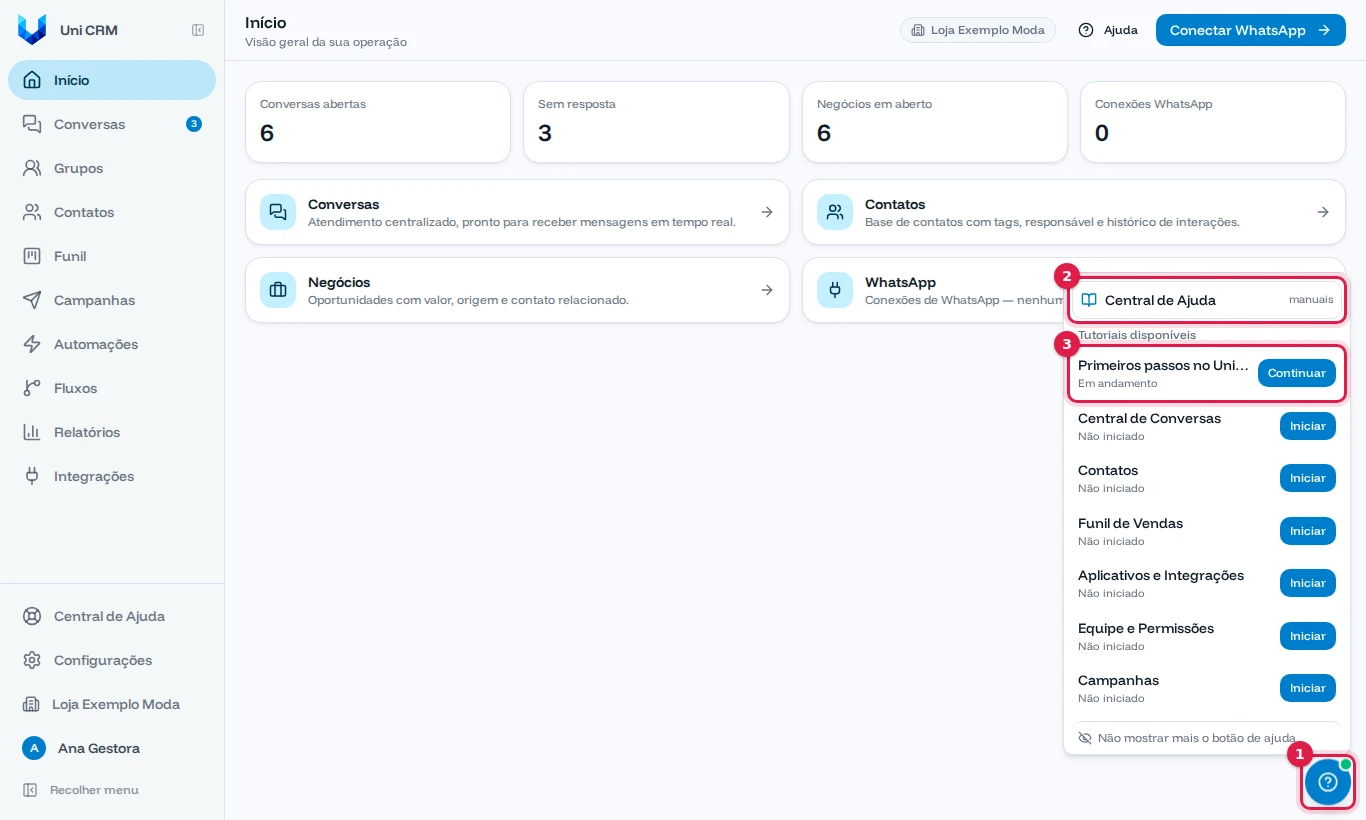The height and width of the screenshot is (820, 1366).
Task: Continue the Primeiros passos tutorial
Action: click(x=1296, y=373)
